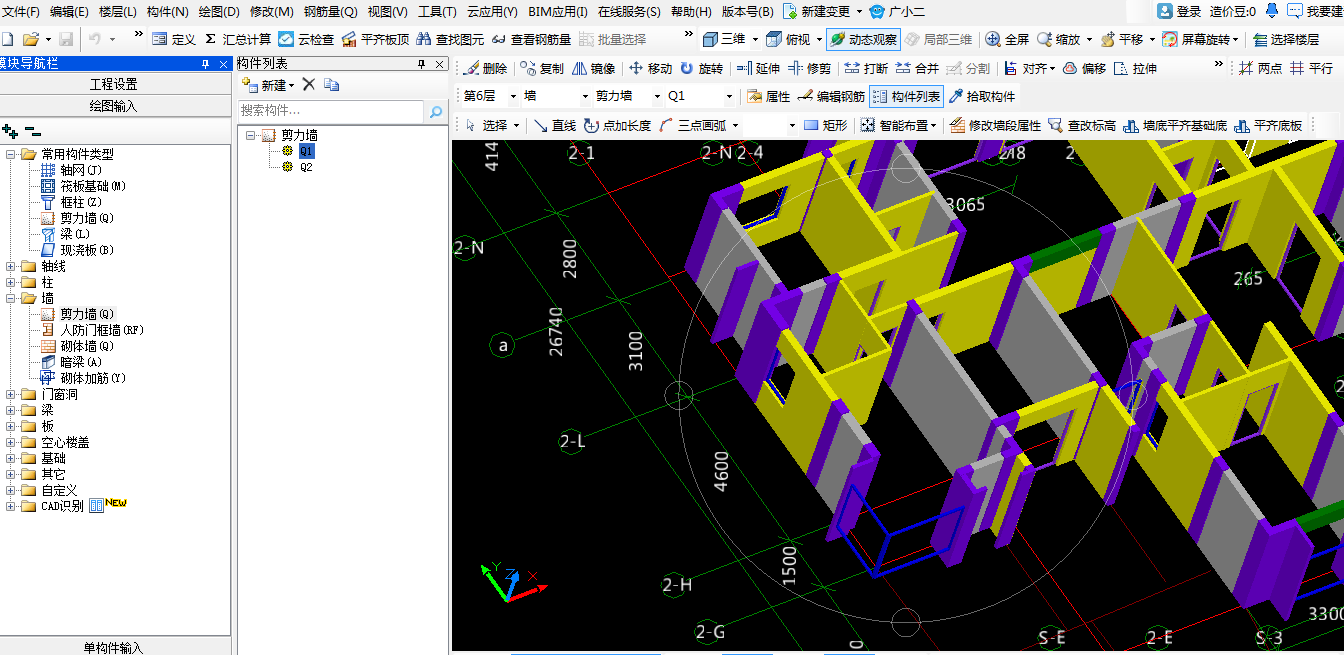Click 屏幕旋转 screen rotate tool
Screen dimensions: 1344x655
coord(1198,39)
